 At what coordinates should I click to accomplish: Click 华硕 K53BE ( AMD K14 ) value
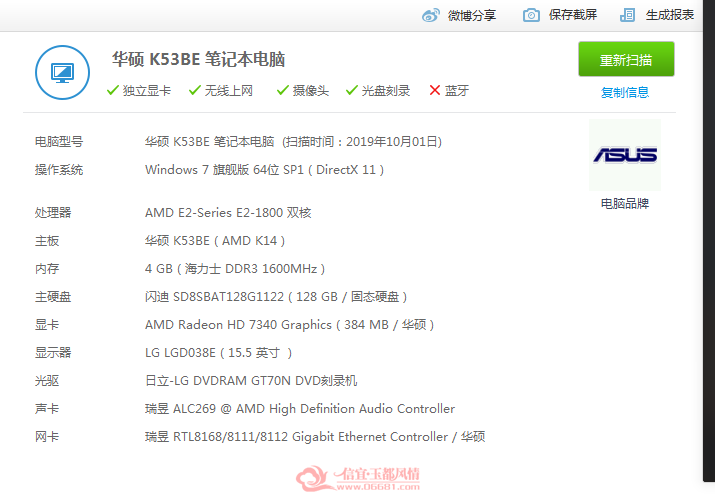(x=215, y=241)
